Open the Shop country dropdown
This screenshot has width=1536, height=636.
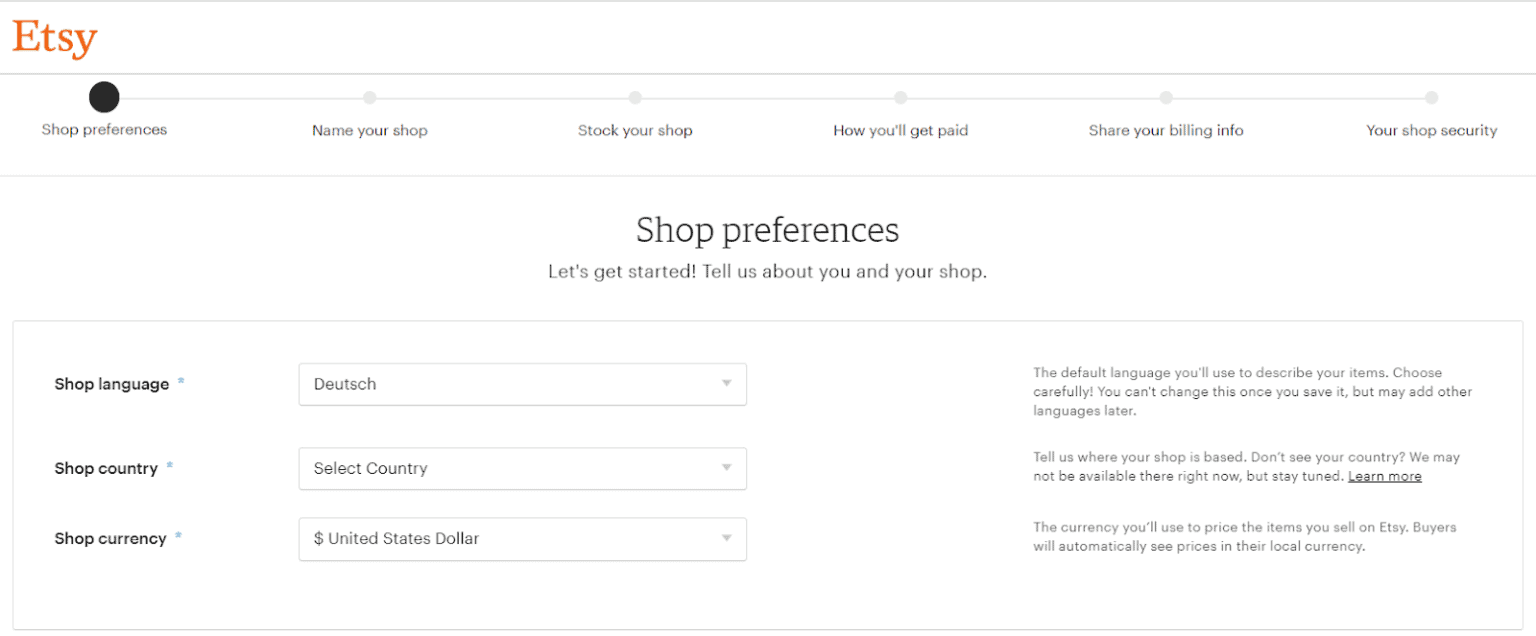point(522,468)
